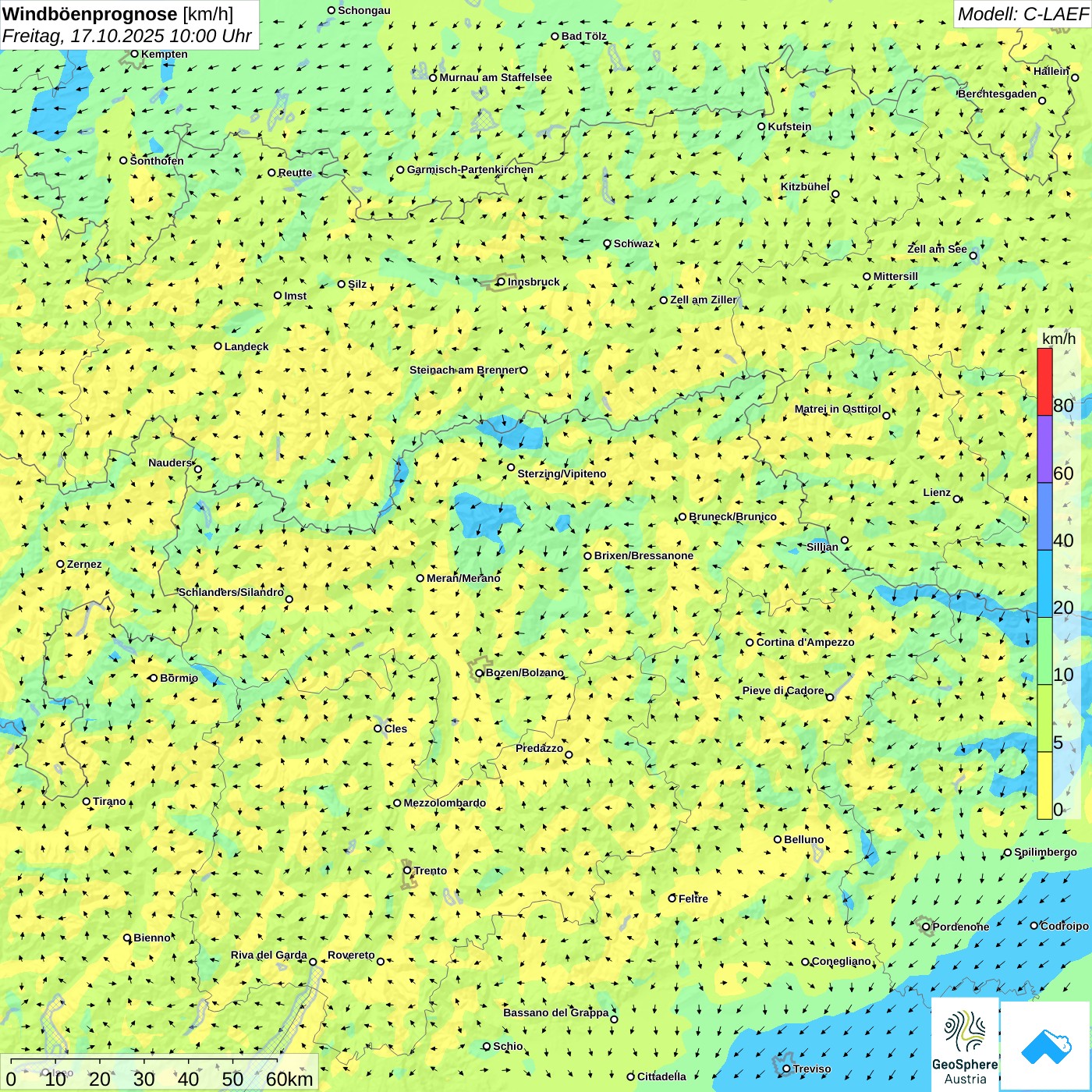Screen dimensions: 1092x1092
Task: Click the Feltre location circle
Action: pos(672,899)
